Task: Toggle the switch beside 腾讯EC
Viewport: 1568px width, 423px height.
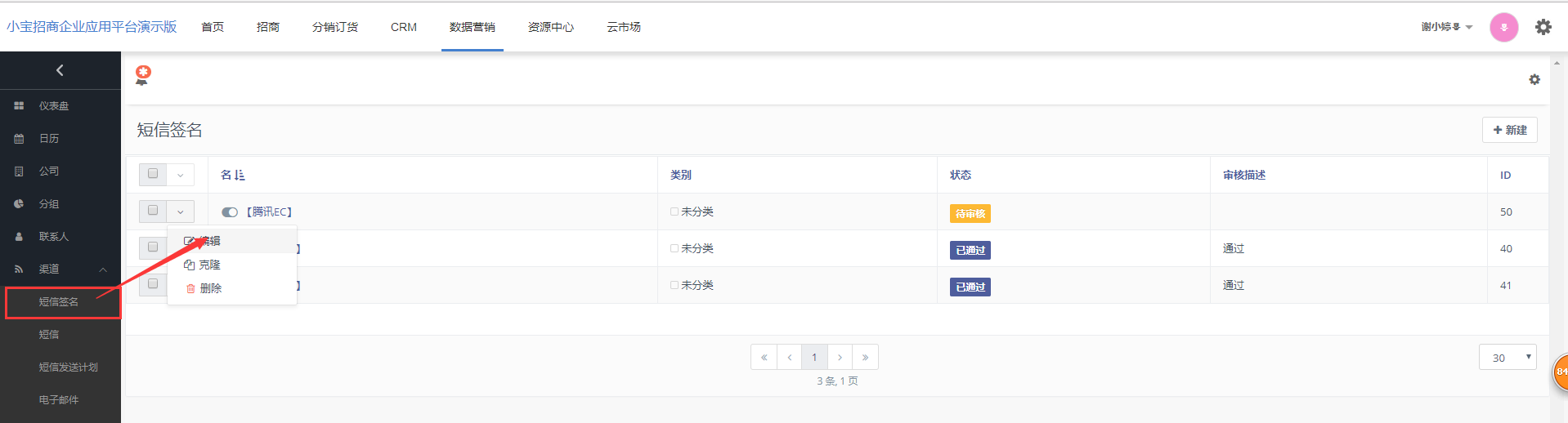Action: coord(230,212)
